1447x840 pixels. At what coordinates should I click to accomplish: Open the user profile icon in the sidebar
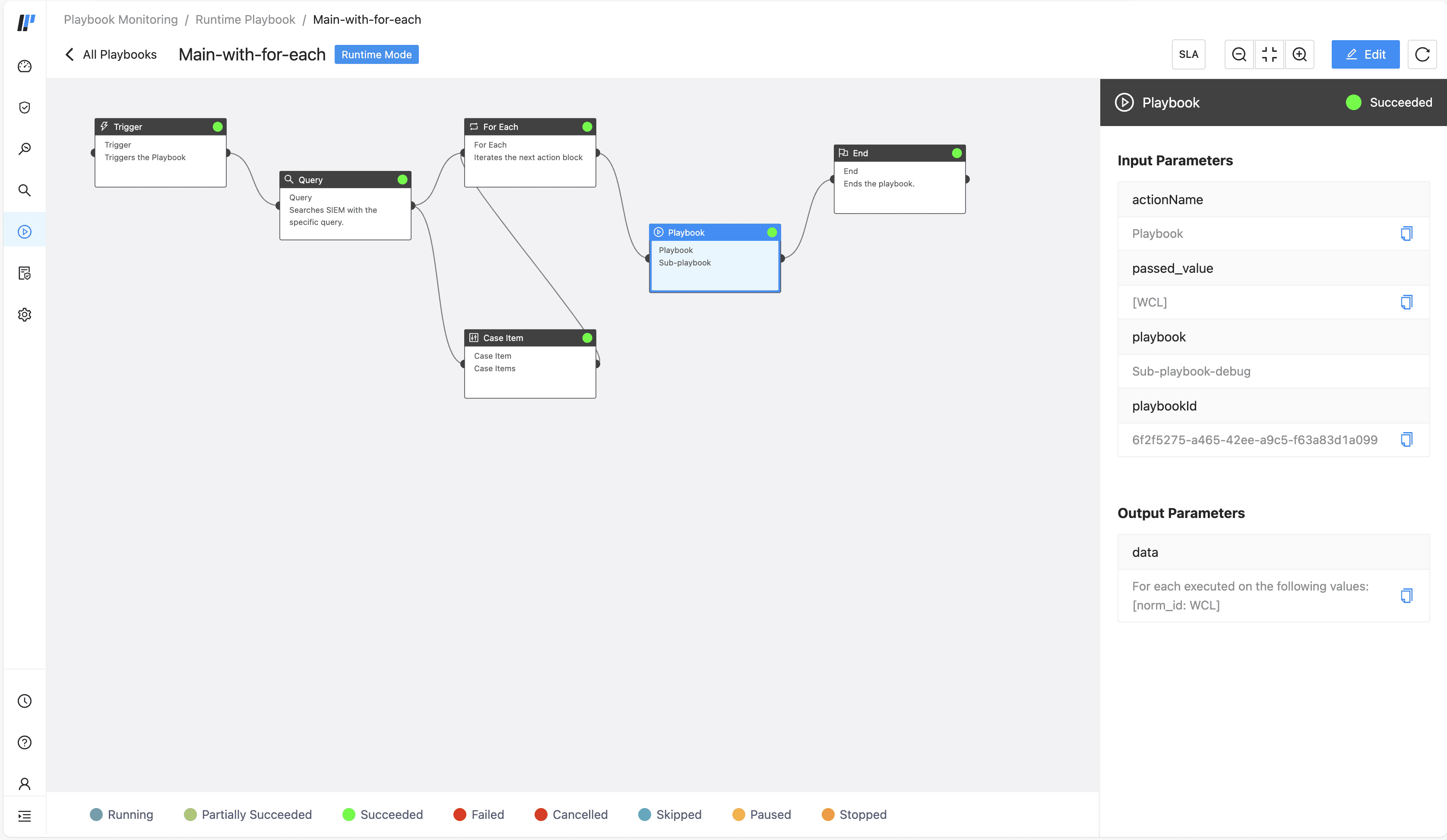(x=25, y=784)
